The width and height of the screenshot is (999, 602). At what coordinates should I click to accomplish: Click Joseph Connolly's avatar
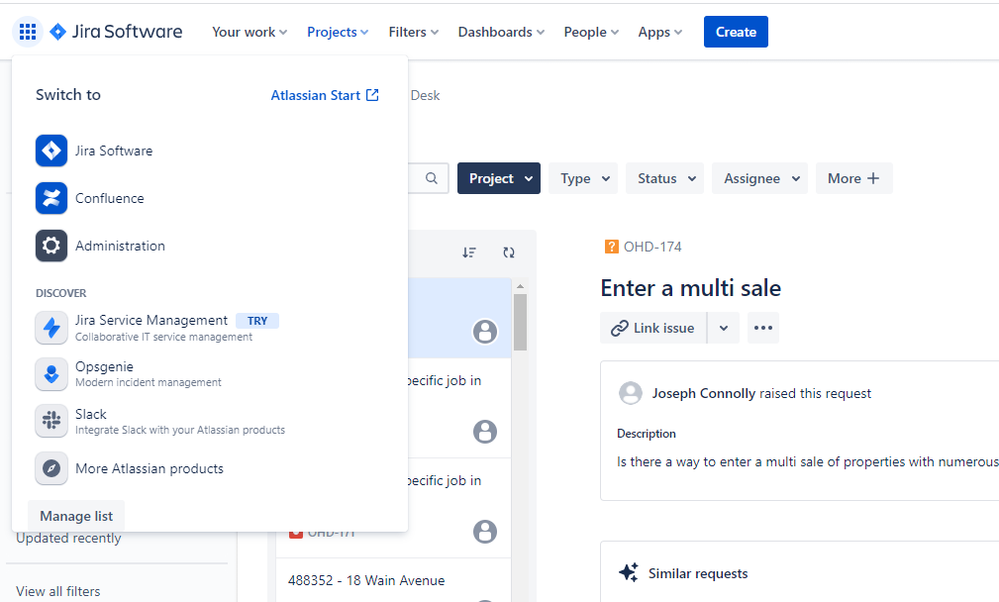(x=631, y=393)
